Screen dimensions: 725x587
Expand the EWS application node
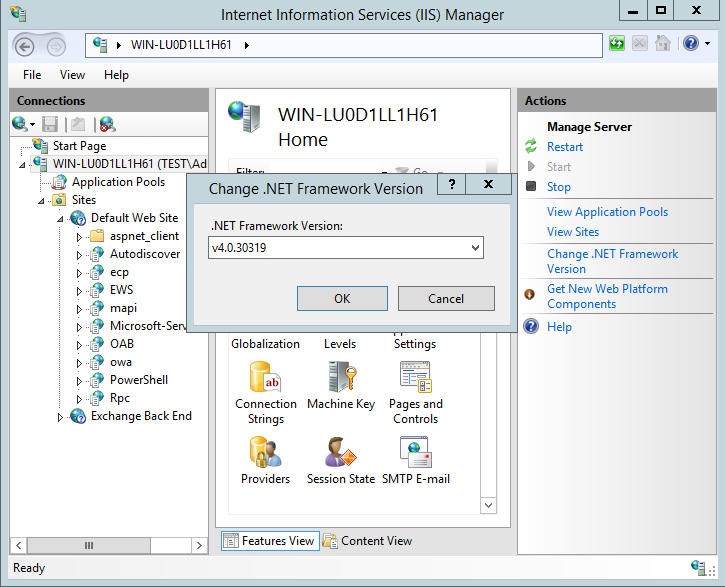click(79, 291)
